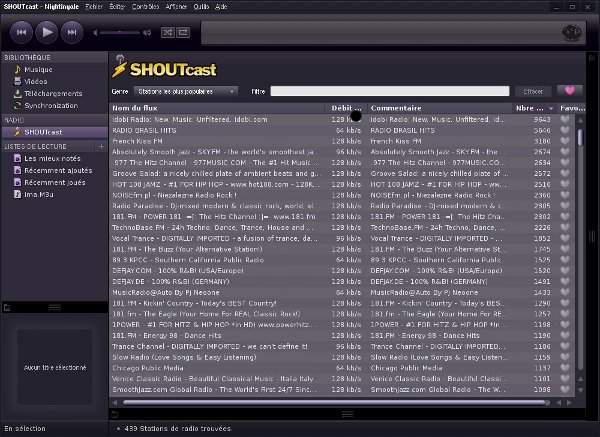Mute with the small speaker icon
Screen dimensions: 600x437
click(x=95, y=33)
